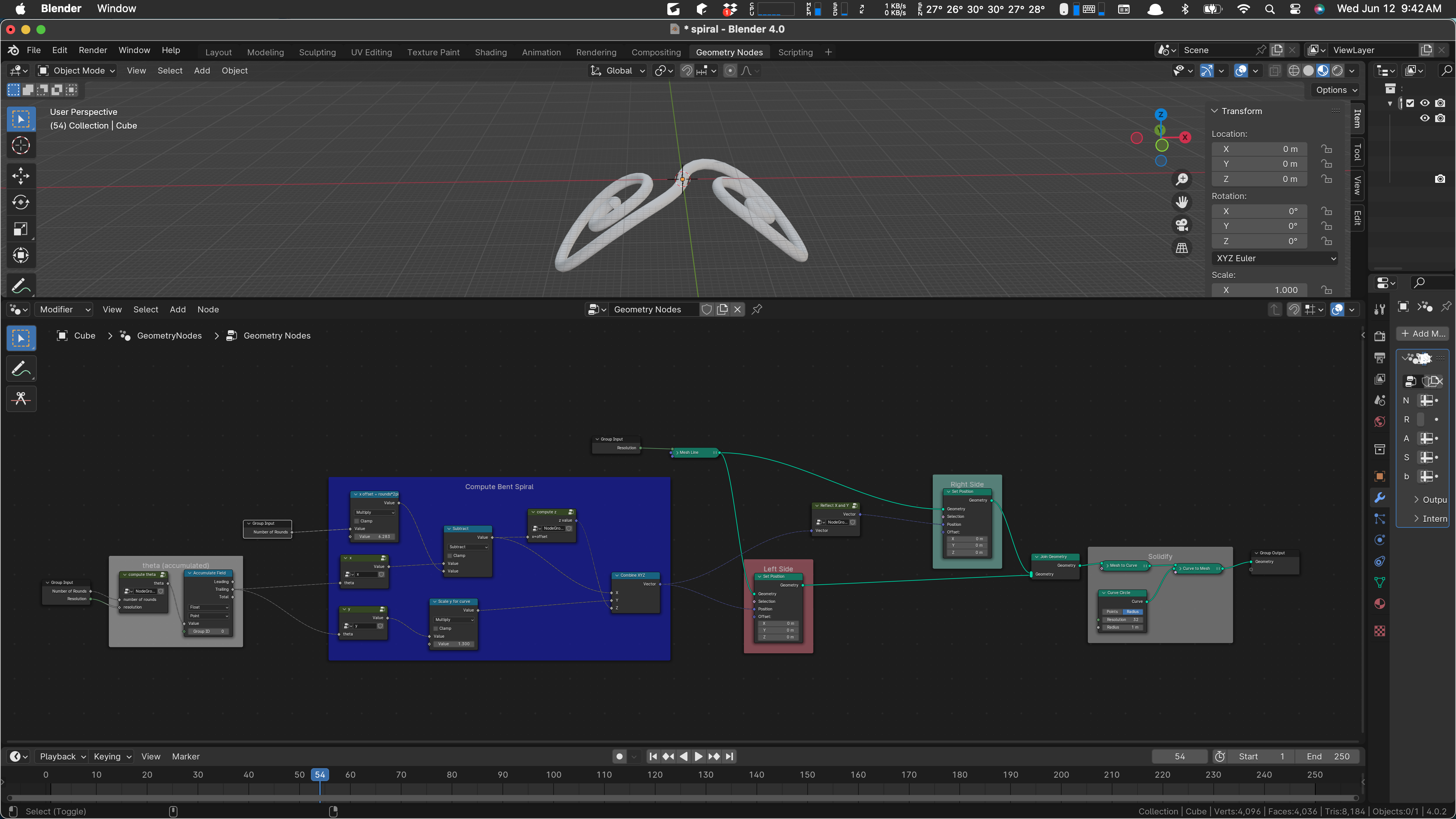This screenshot has height=819, width=1456.
Task: Select the Annotate tool in node editor
Action: [x=22, y=369]
